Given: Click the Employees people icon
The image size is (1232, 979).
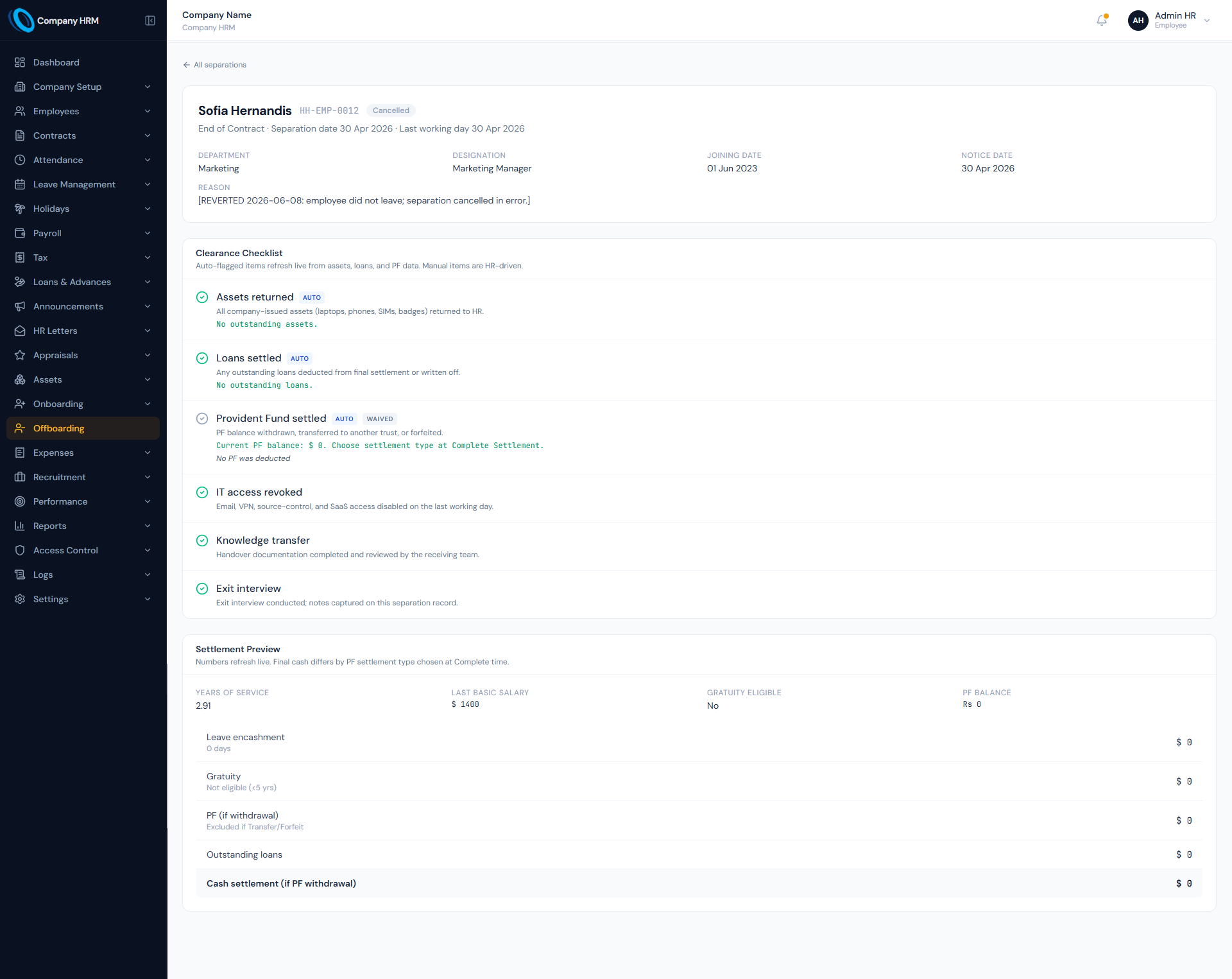Looking at the screenshot, I should 20,111.
